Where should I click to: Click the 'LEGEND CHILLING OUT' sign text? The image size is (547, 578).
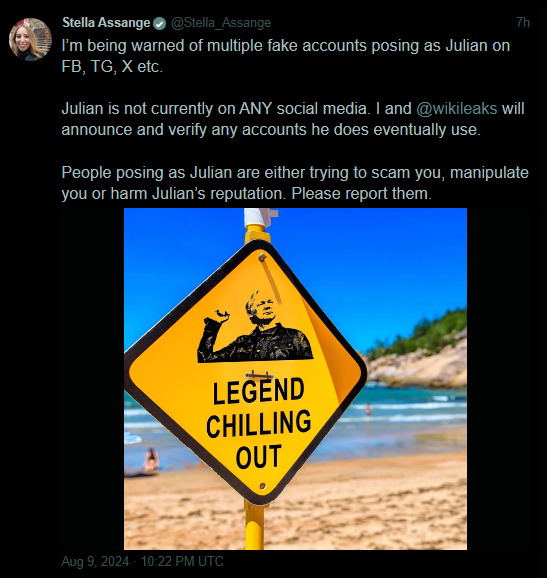(258, 424)
